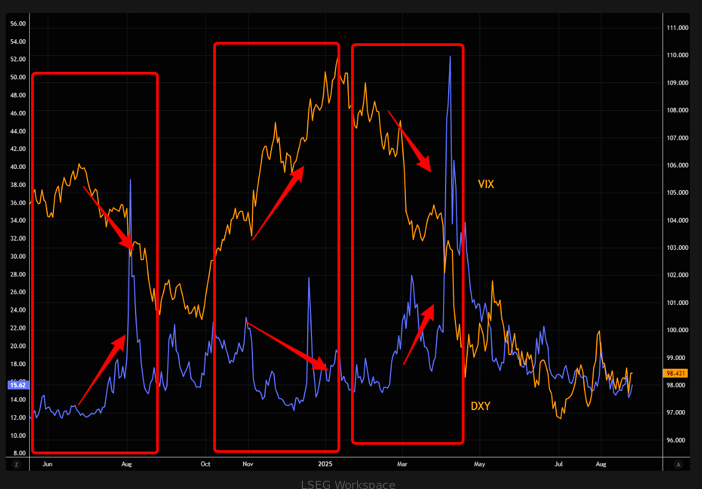Click the 2025 label on time axis
Screen dimensions: 702x489
click(325, 464)
